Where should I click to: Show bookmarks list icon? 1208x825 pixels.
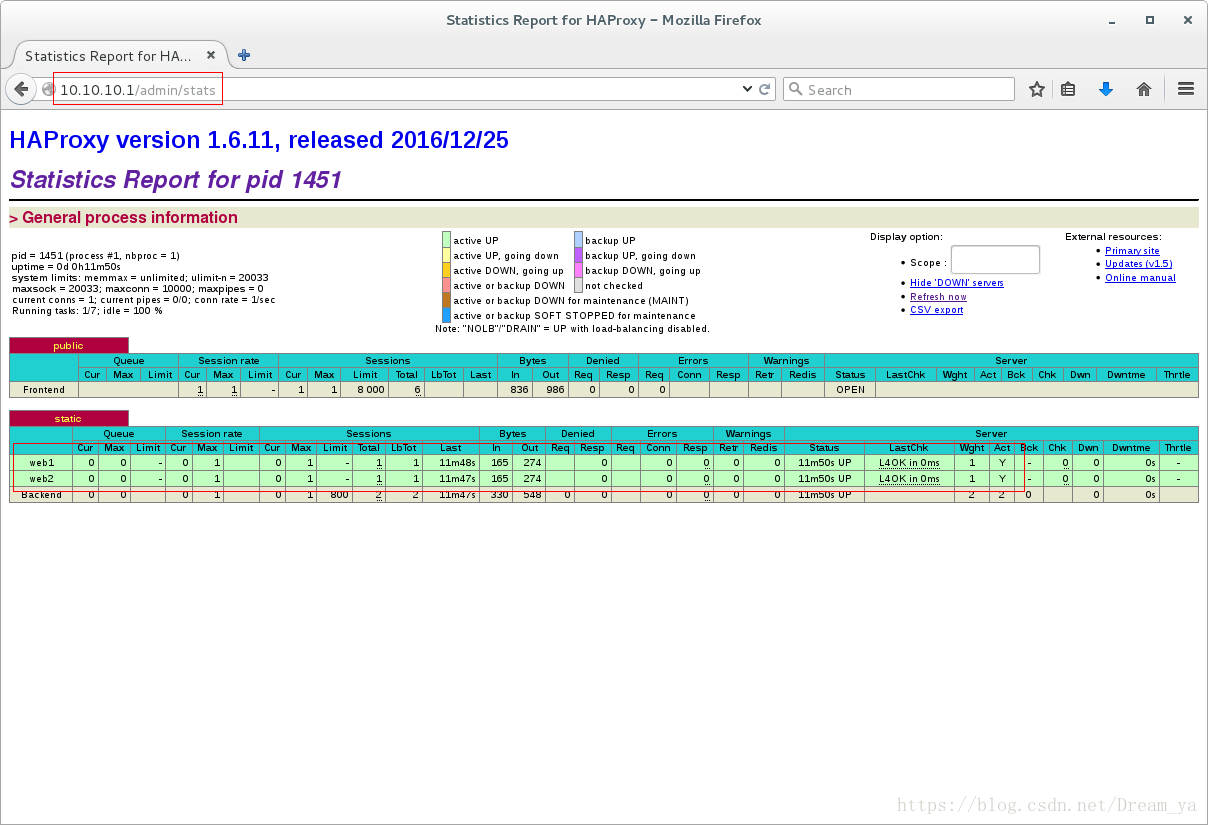[1068, 89]
